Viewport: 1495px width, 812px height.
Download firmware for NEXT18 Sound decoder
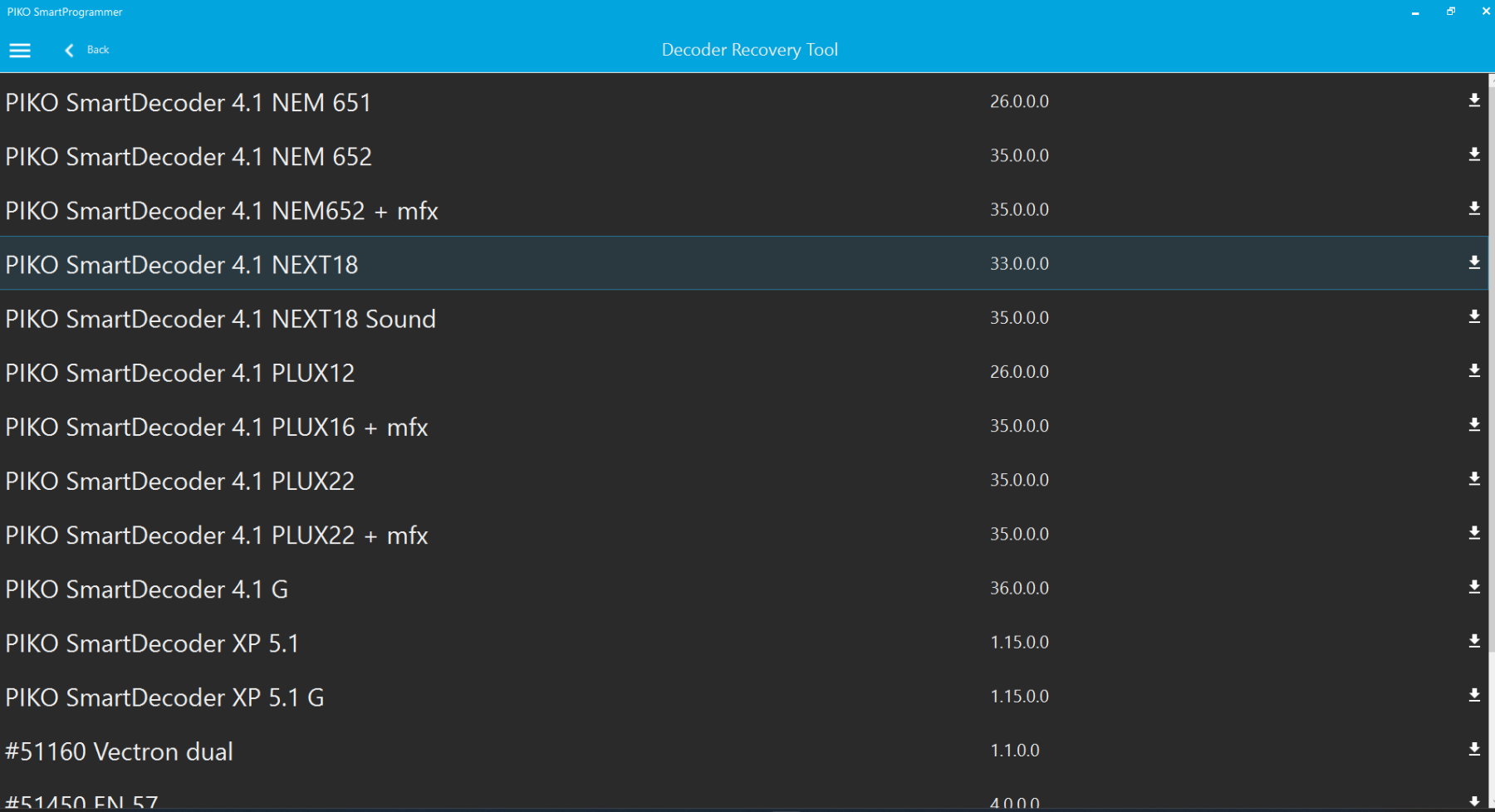(x=1474, y=316)
